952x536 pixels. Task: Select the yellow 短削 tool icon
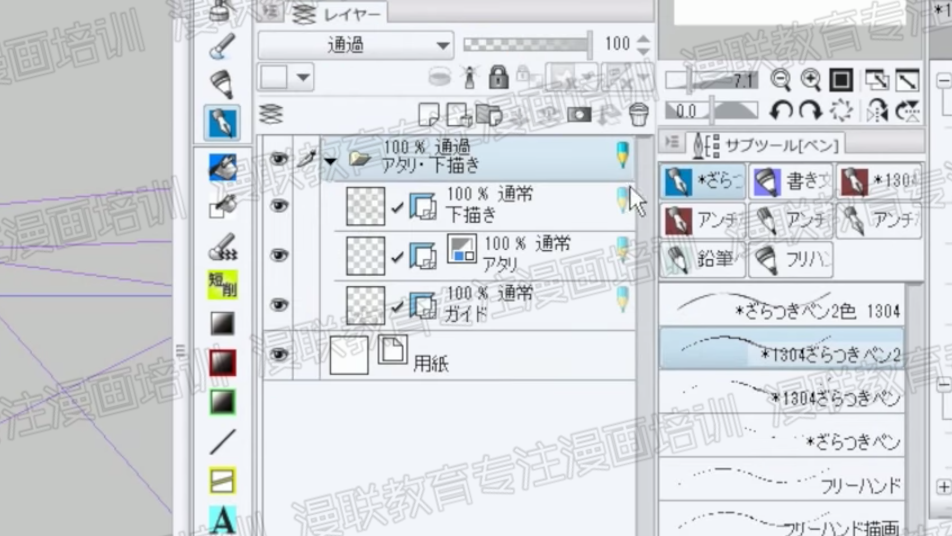click(222, 284)
